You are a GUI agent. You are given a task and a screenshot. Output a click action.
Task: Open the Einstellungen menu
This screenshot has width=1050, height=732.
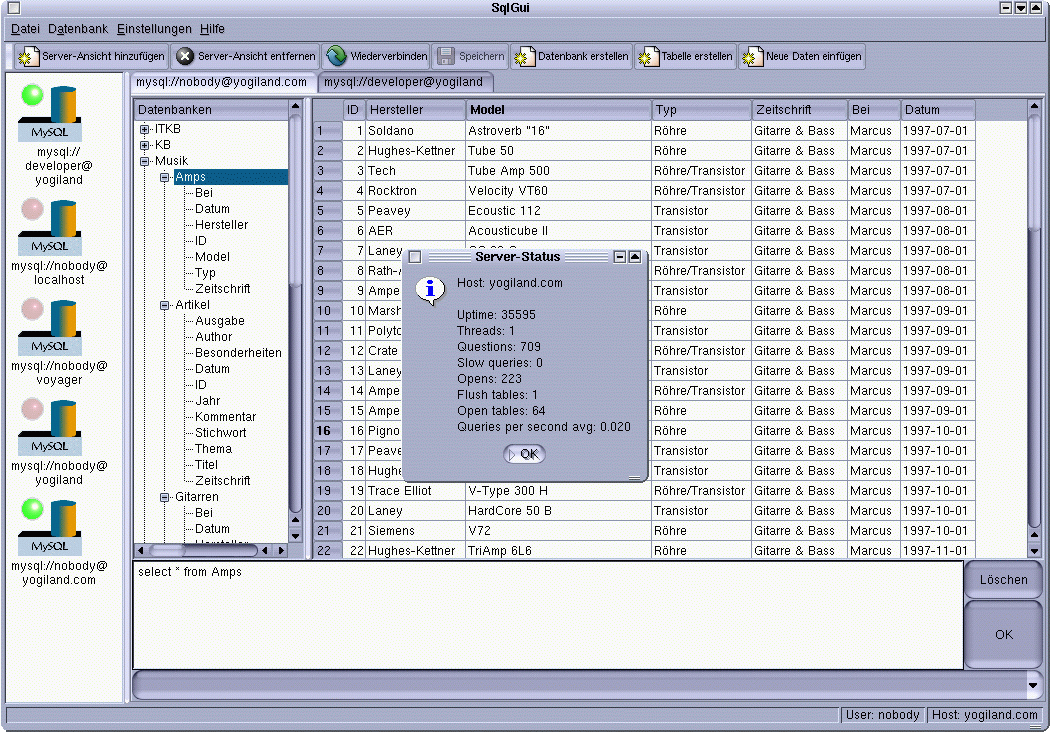(x=154, y=29)
